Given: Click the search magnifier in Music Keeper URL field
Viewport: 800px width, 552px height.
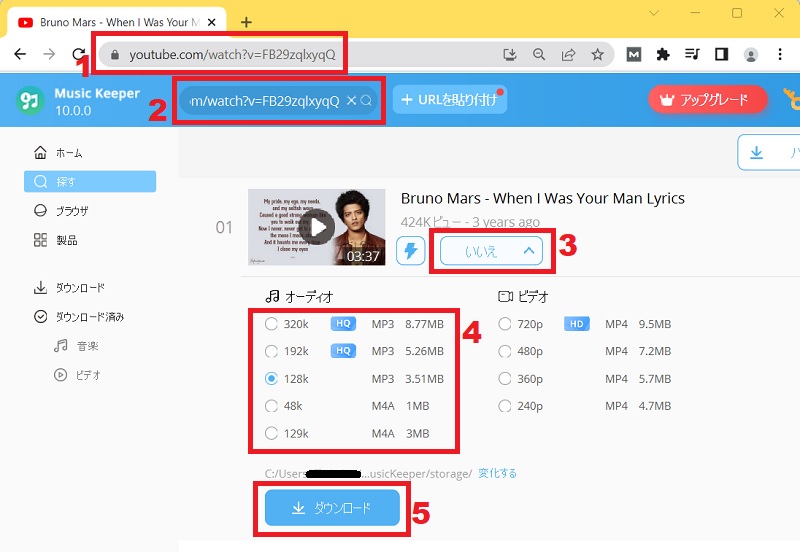Looking at the screenshot, I should (366, 101).
